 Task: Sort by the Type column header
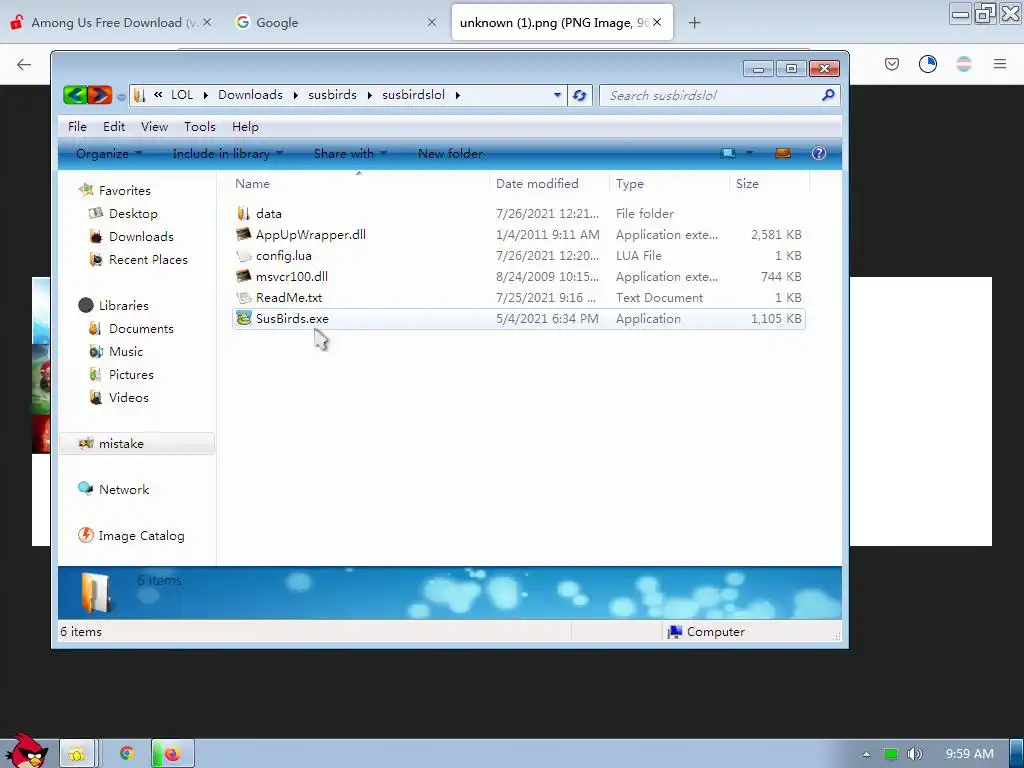[669, 184]
